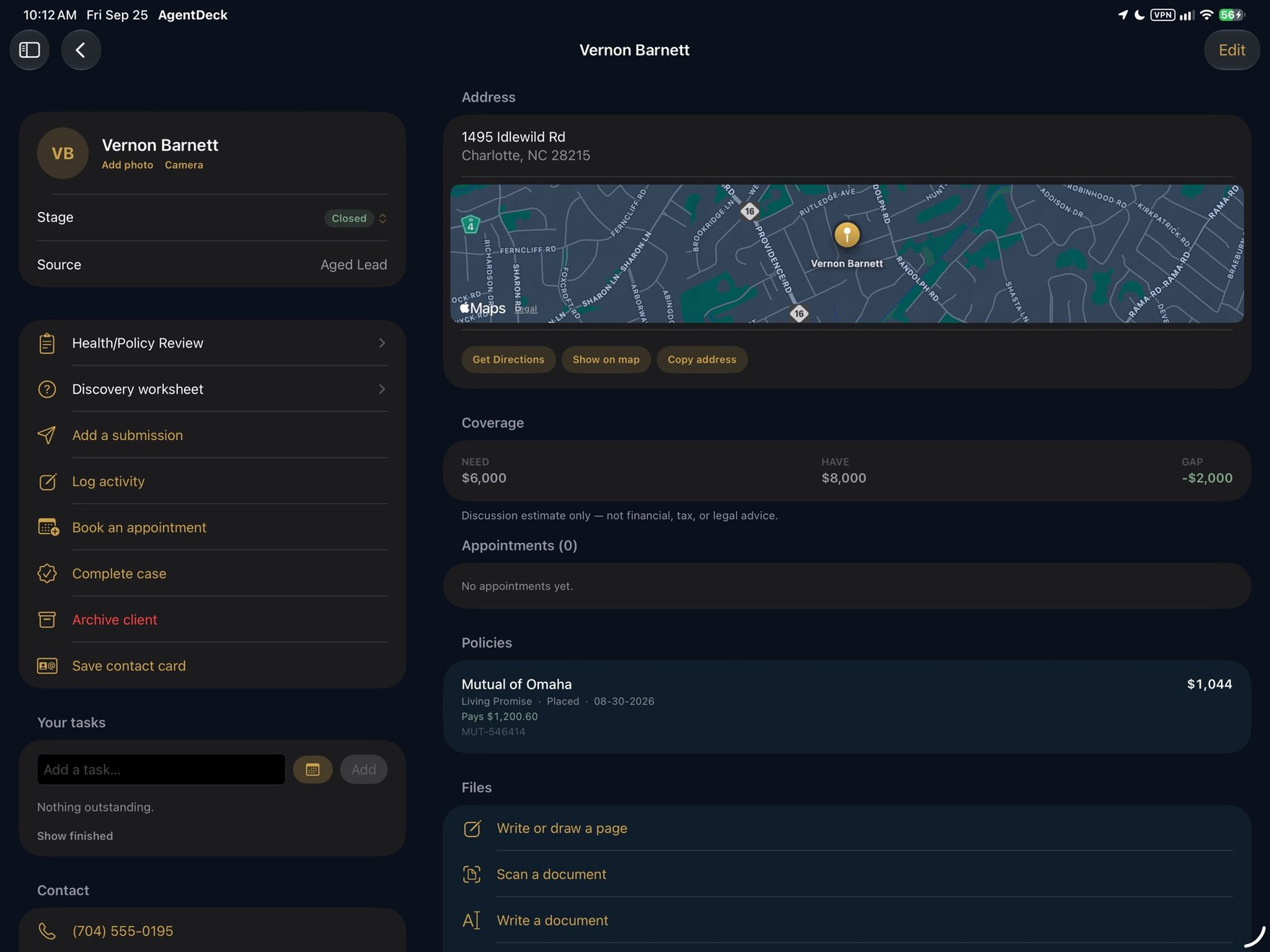The width and height of the screenshot is (1270, 952).
Task: Choose Add photo link
Action: click(x=128, y=165)
